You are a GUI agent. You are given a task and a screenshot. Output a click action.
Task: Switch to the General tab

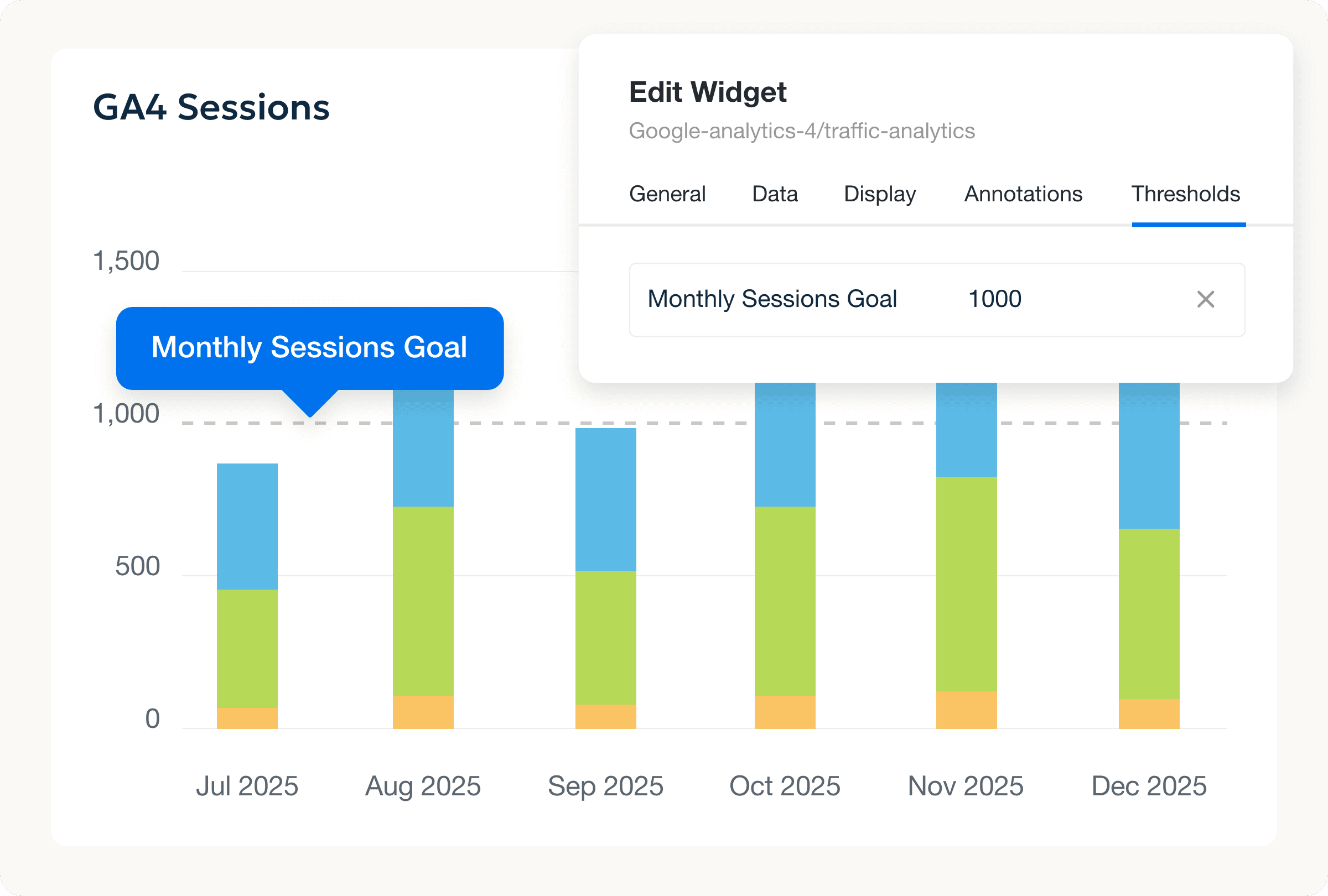667,194
